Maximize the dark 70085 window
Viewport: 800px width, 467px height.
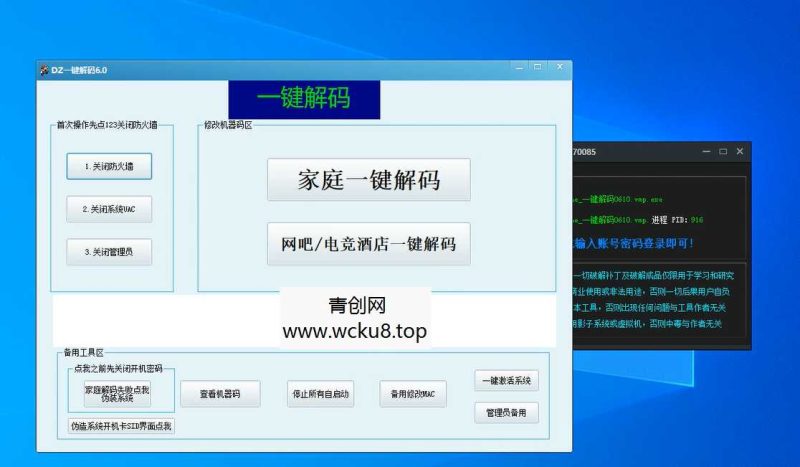(723, 152)
